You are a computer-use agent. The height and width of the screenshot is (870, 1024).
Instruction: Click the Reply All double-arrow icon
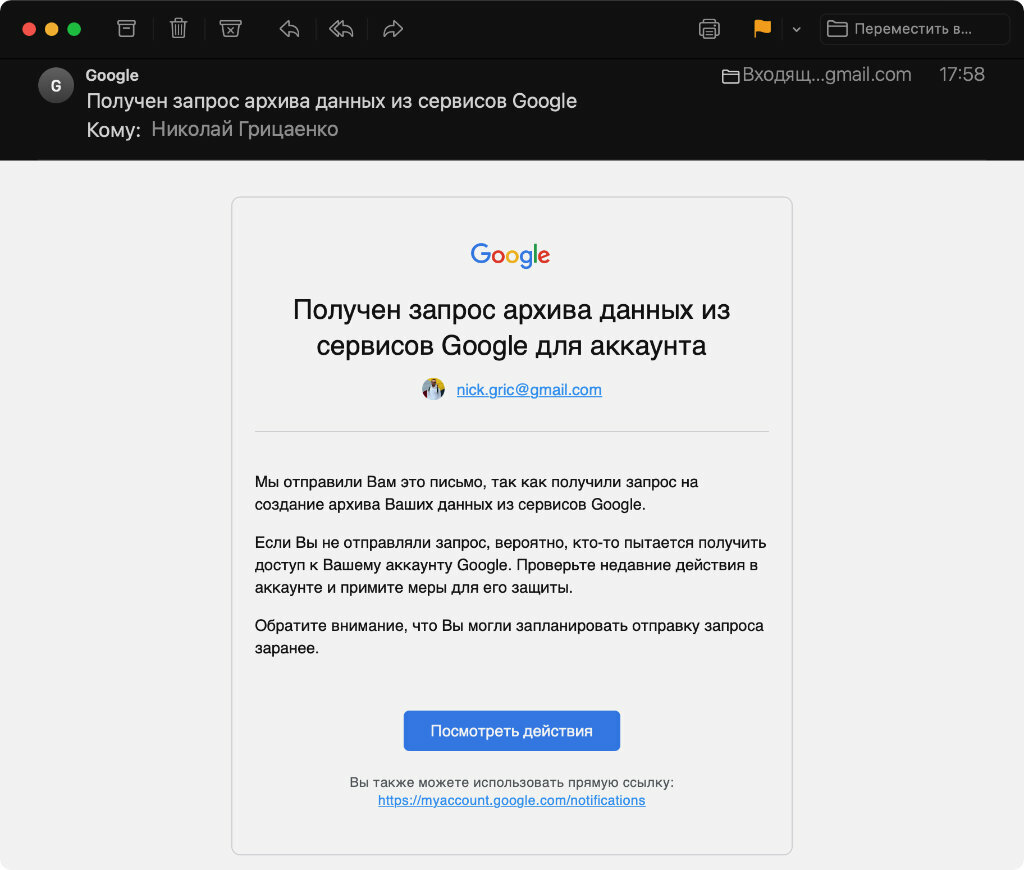pos(341,29)
